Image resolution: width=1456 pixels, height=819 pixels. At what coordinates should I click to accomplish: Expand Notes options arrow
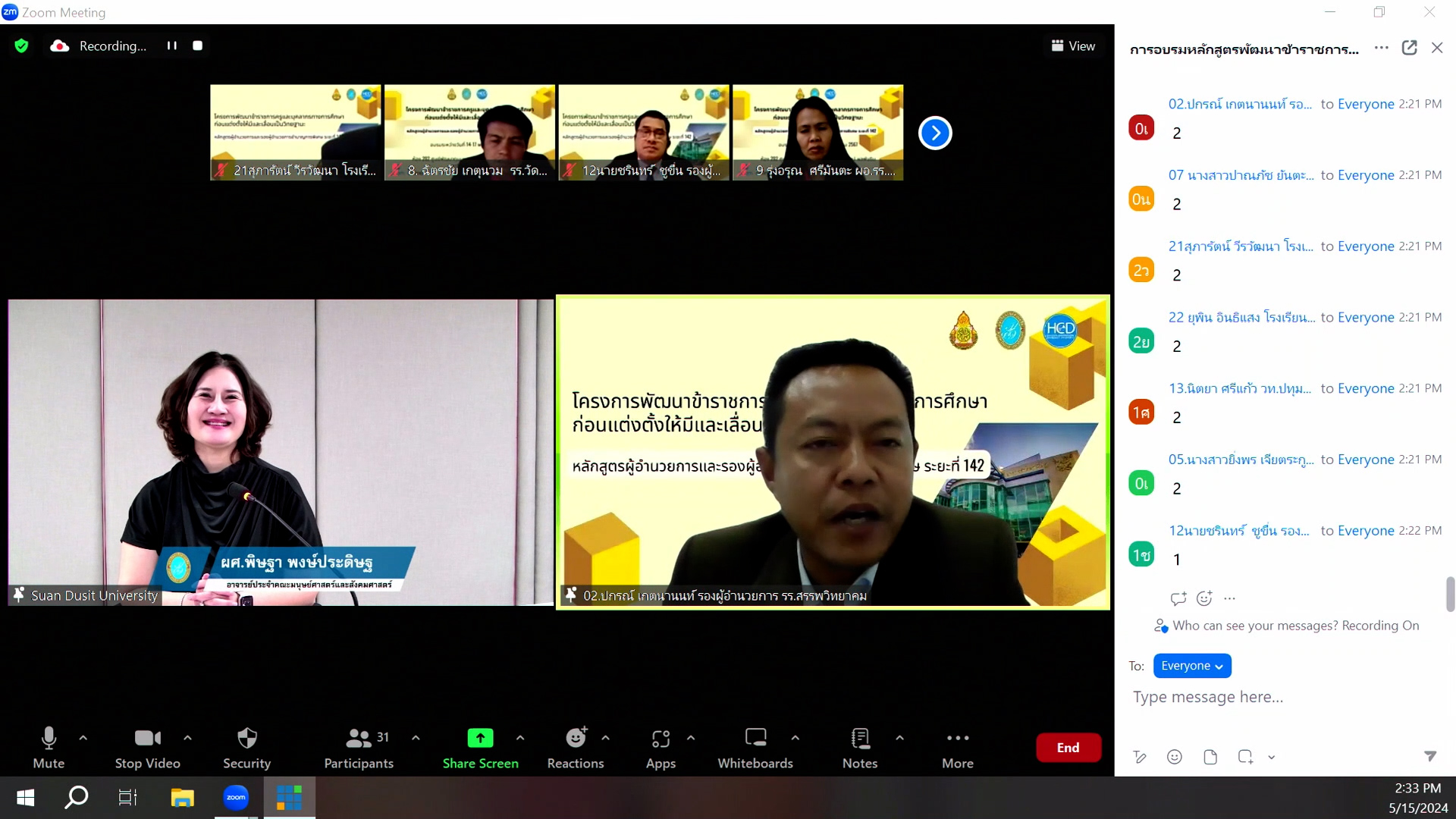[x=899, y=738]
